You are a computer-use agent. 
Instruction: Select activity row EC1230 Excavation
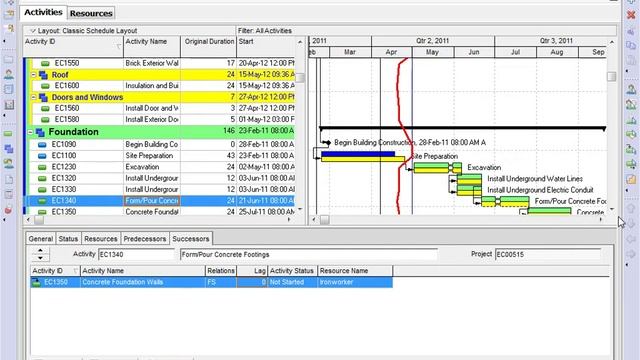pyautogui.click(x=160, y=167)
